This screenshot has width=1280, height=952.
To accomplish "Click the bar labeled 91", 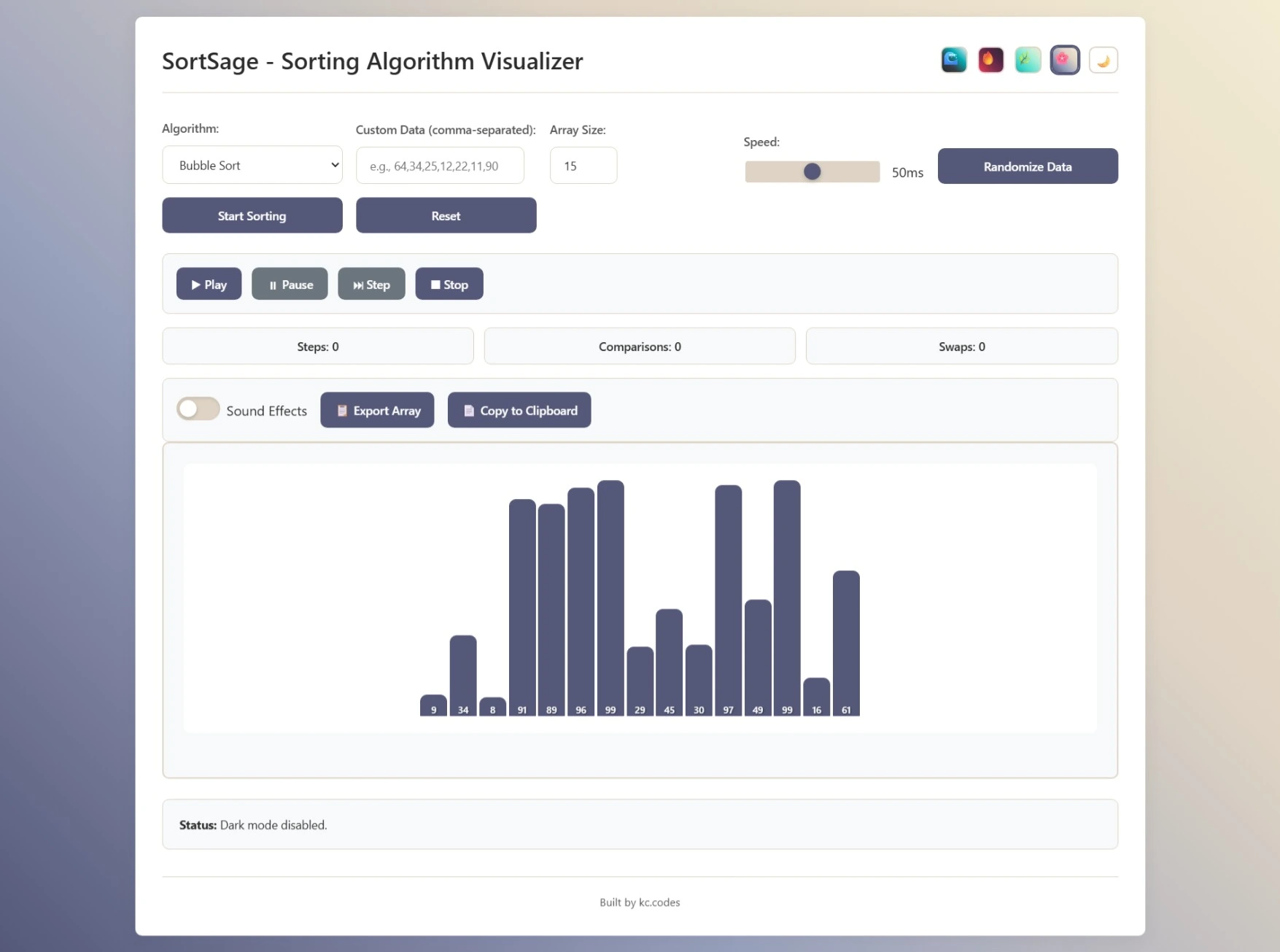I will 522,608.
